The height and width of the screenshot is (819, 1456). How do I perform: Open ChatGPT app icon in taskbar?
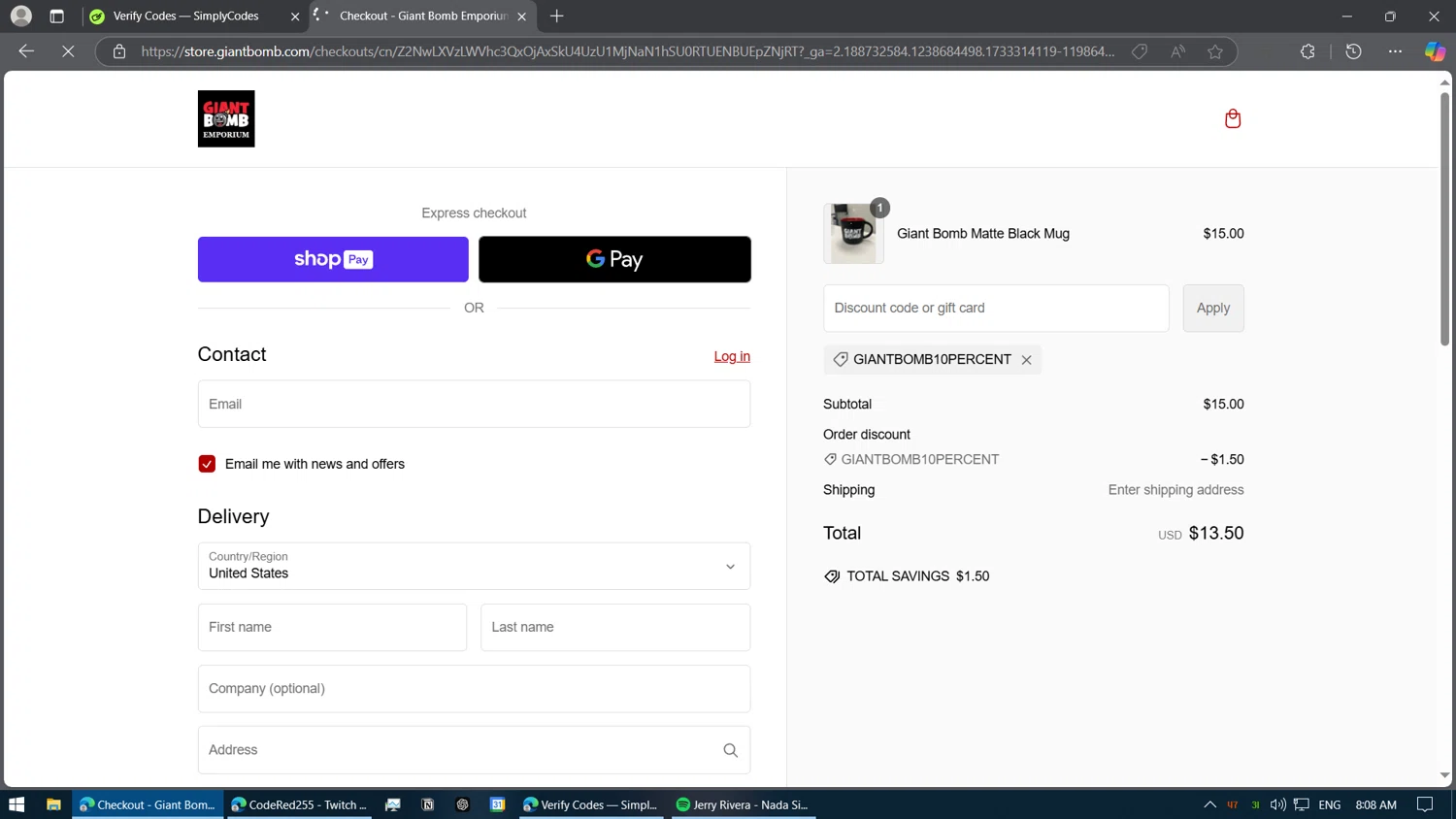coord(462,804)
